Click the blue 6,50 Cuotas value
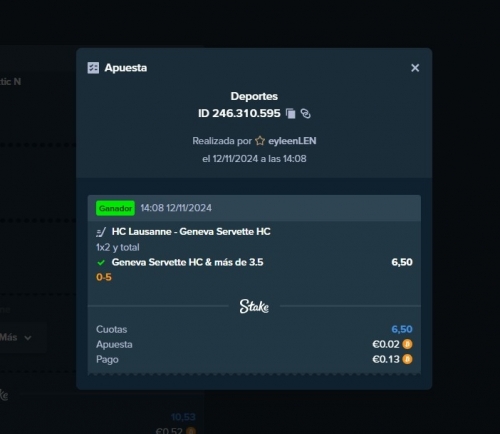This screenshot has height=434, width=500. pyautogui.click(x=402, y=329)
